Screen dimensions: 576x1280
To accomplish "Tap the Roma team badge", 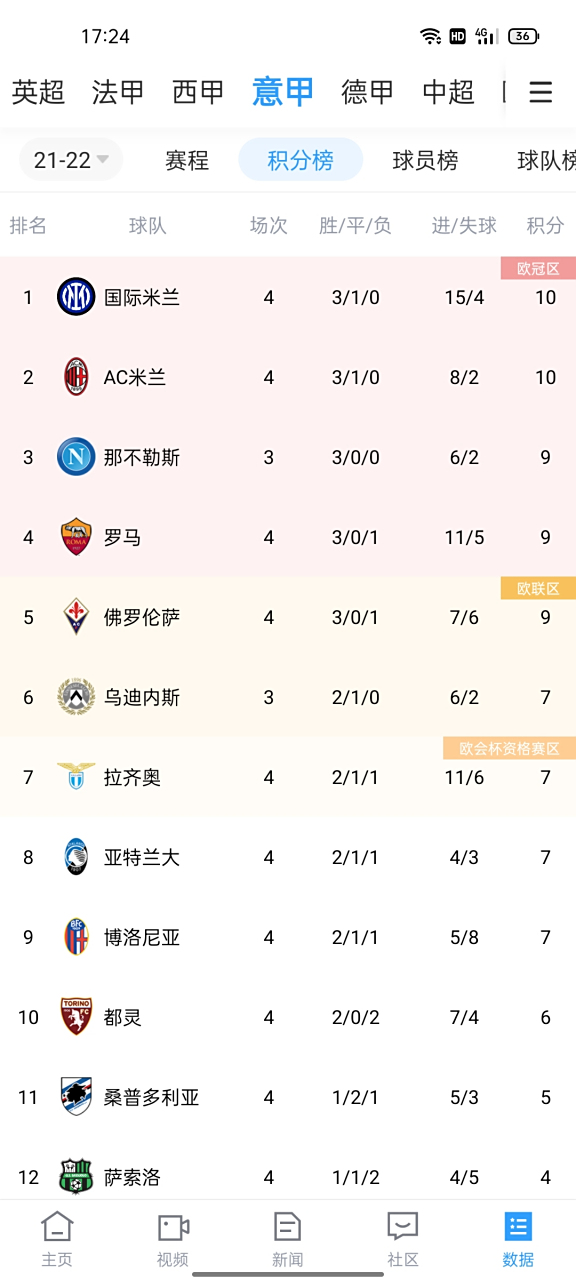I will tap(75, 537).
